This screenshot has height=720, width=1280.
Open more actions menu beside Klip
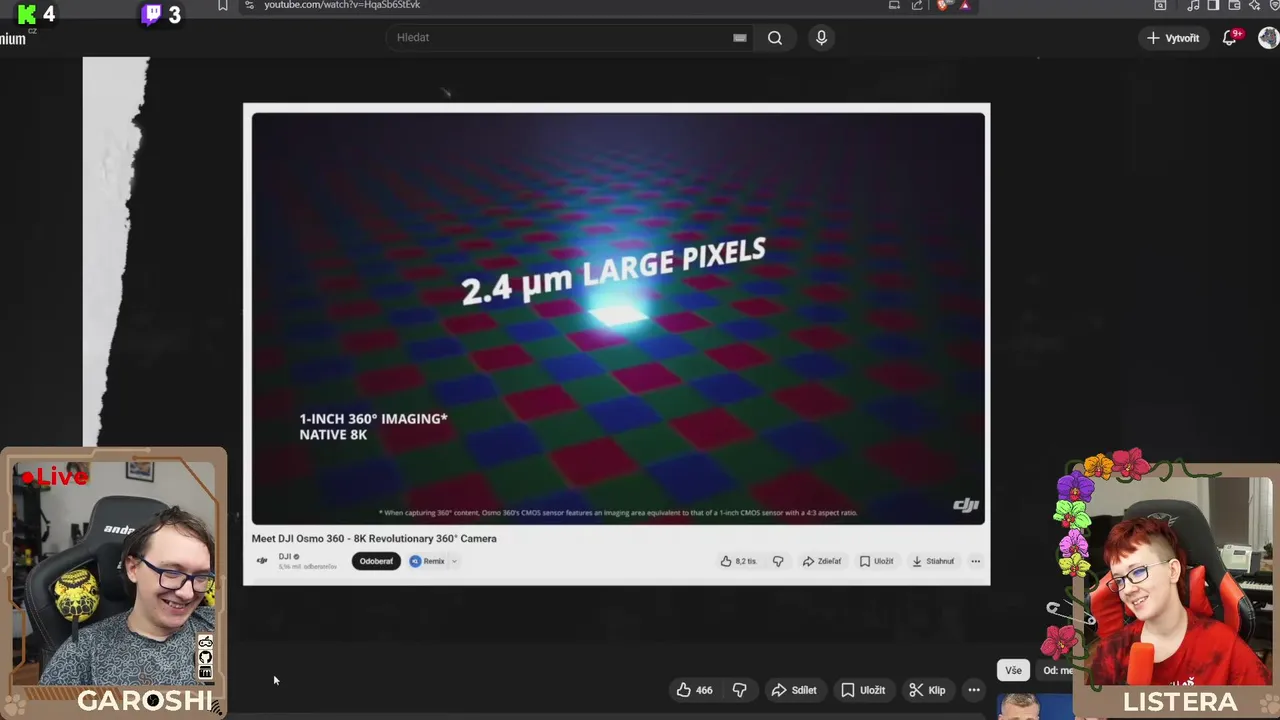pyautogui.click(x=974, y=690)
